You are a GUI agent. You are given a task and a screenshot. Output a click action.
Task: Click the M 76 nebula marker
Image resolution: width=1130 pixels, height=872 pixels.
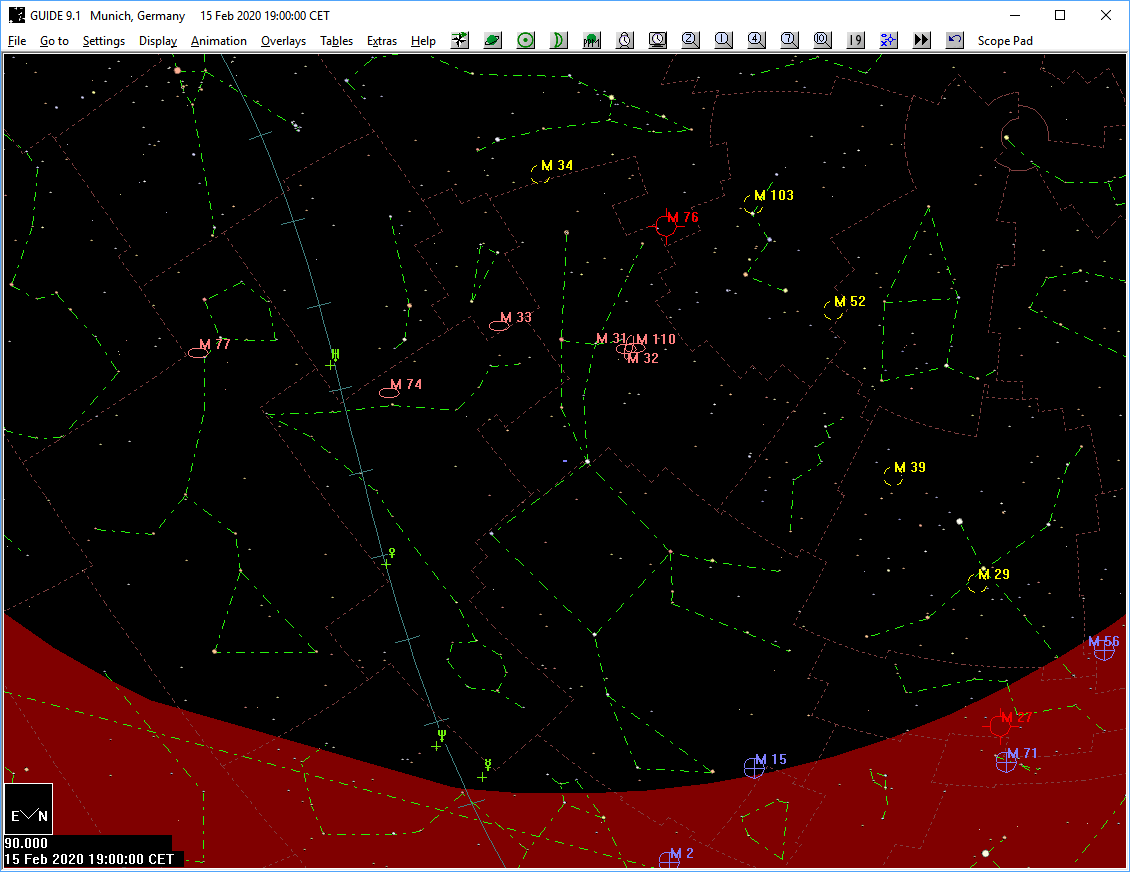[x=667, y=226]
